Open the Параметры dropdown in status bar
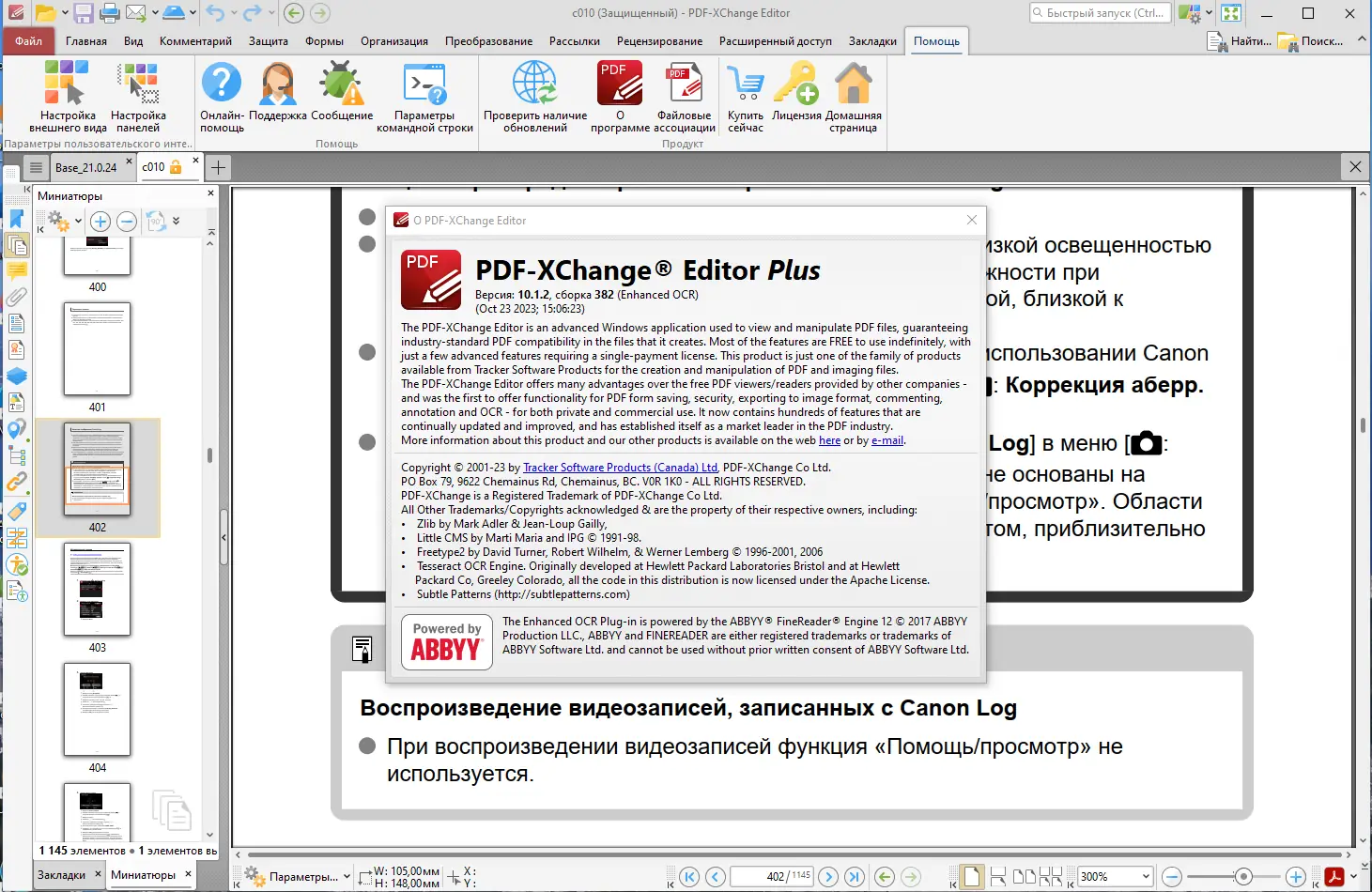 [298, 877]
